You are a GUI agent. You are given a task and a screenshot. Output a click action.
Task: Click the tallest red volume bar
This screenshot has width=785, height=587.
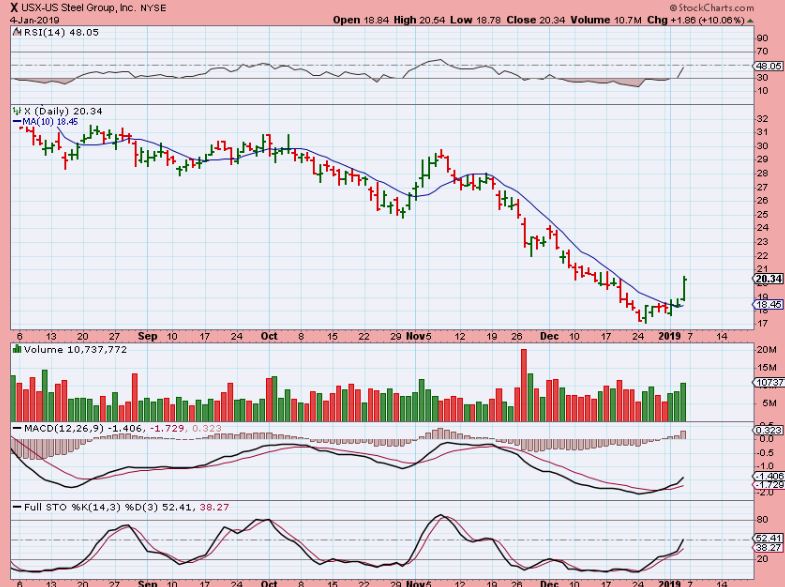pos(524,385)
